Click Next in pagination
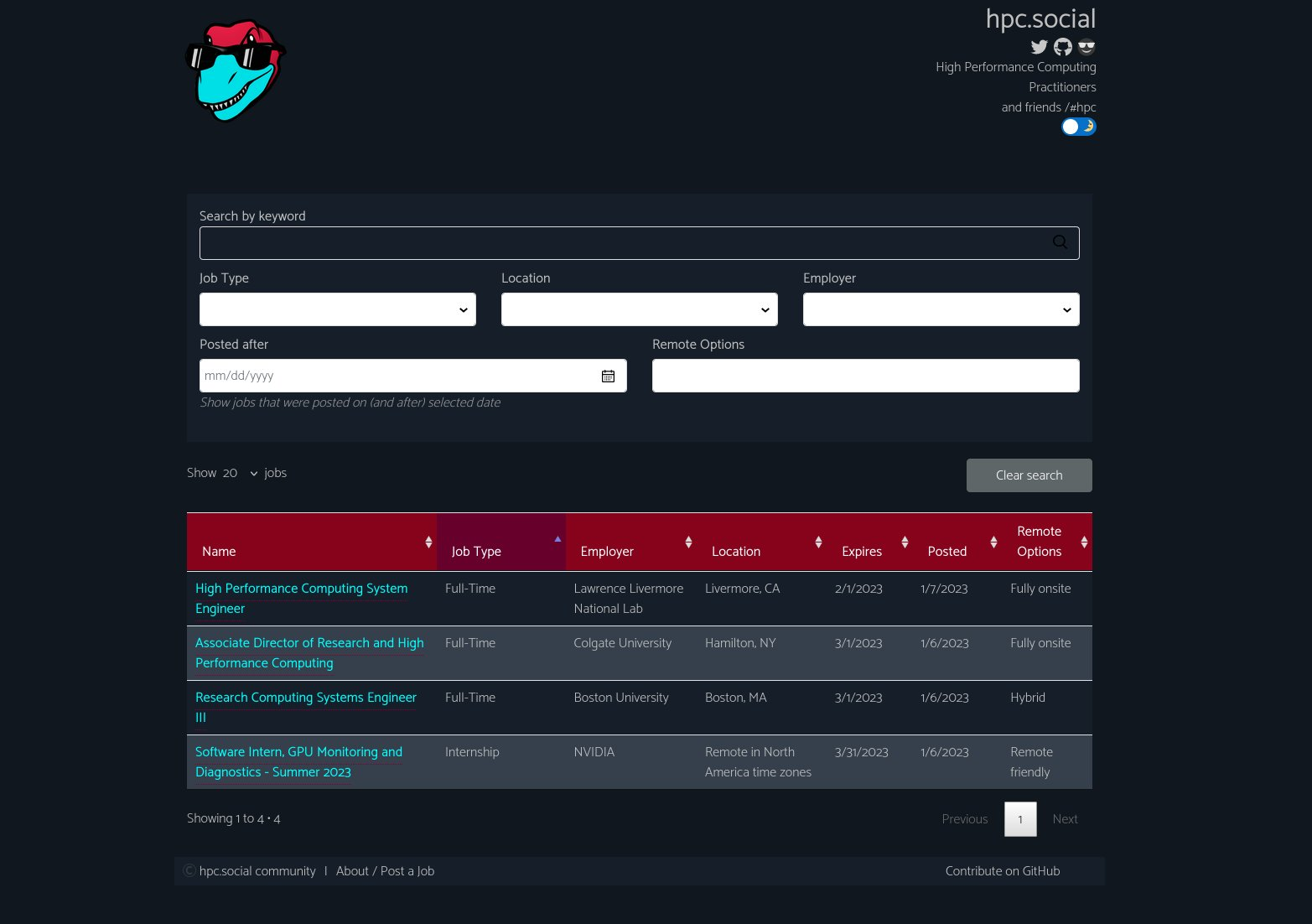This screenshot has height=924, width=1312. pyautogui.click(x=1065, y=819)
